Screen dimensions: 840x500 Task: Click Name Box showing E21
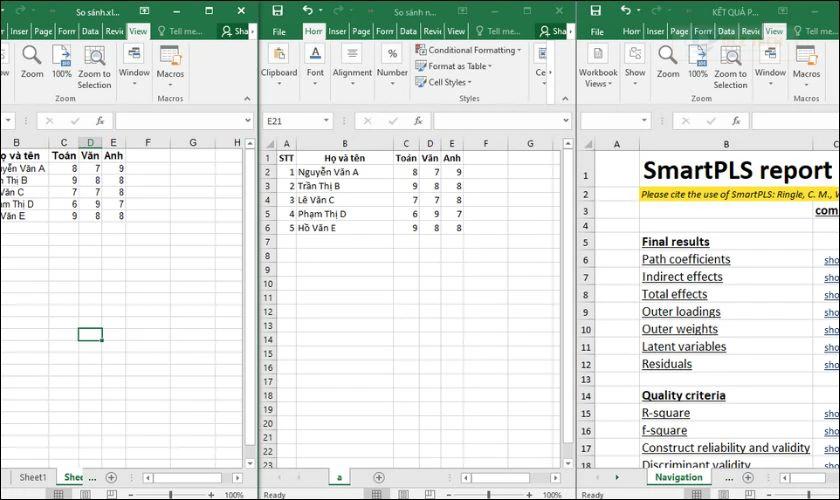(291, 121)
